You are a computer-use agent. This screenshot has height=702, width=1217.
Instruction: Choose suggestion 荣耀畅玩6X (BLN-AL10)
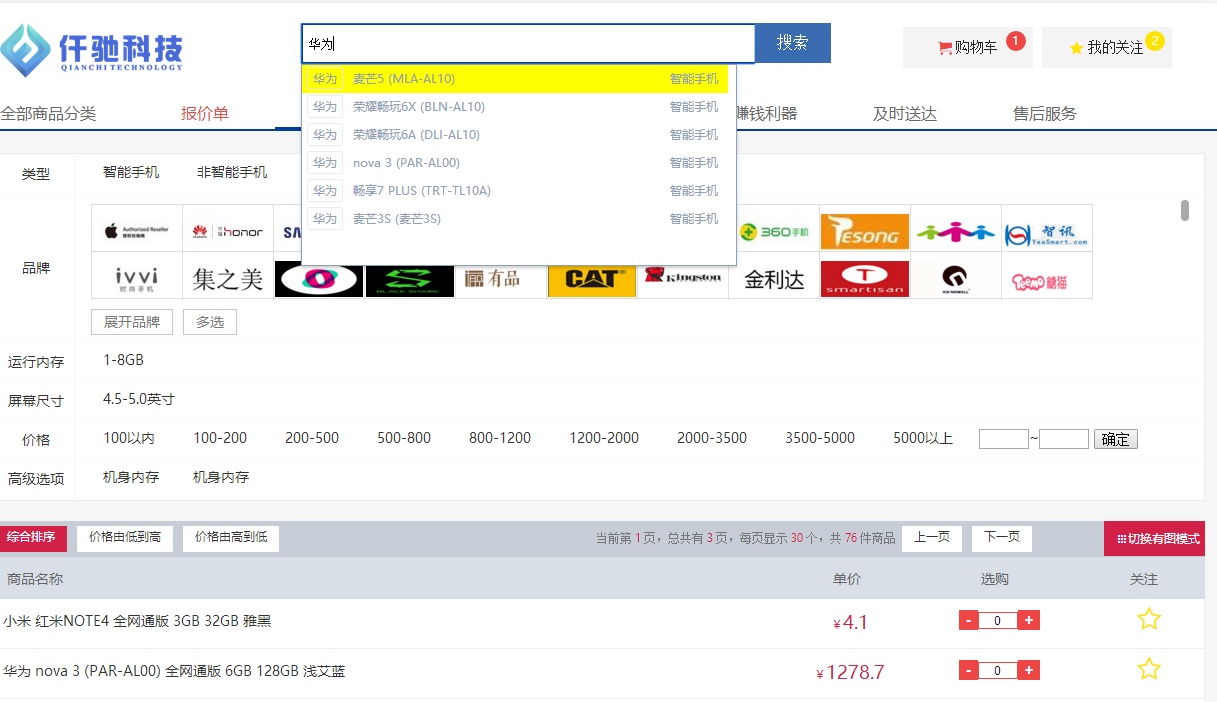pos(515,107)
